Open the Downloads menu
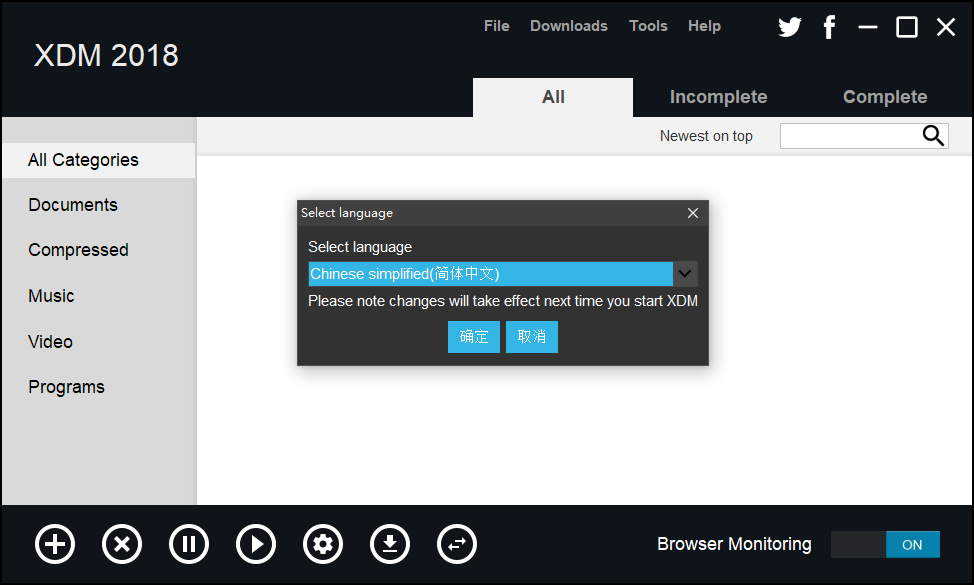Viewport: 974px width, 585px height. 568,26
